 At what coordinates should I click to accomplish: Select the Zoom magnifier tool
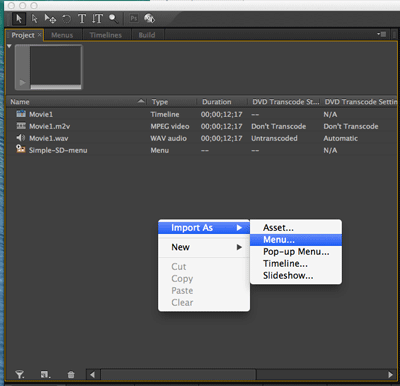113,19
